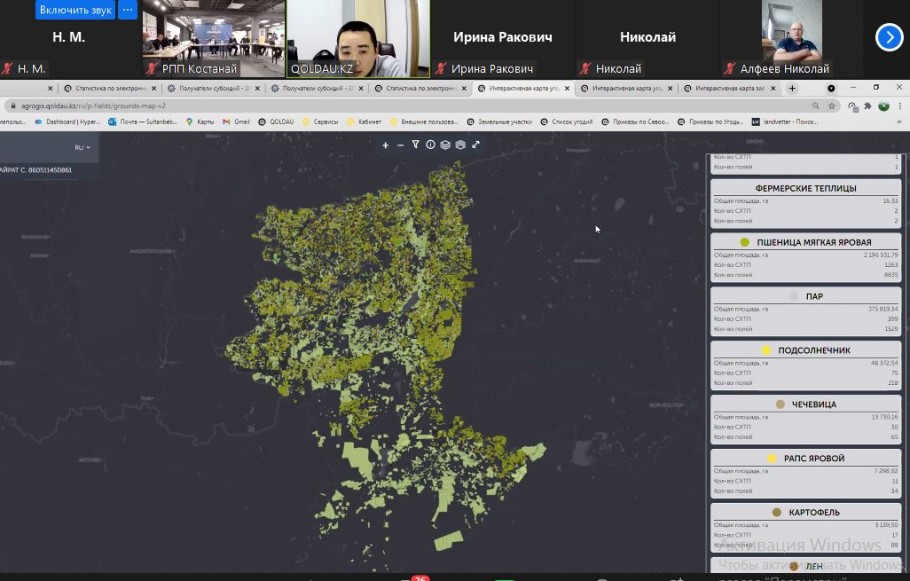The image size is (910, 581).
Task: Select the КАРТОФЕЛЬ legend title
Action: pos(815,512)
